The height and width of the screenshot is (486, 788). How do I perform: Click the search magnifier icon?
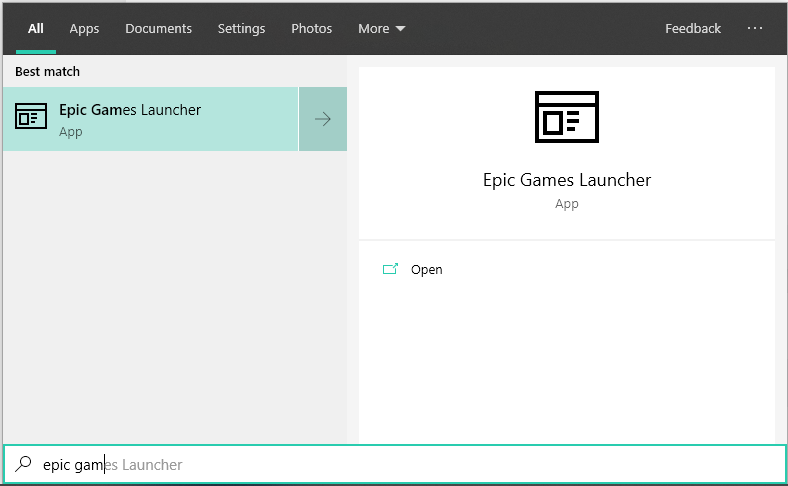point(23,464)
